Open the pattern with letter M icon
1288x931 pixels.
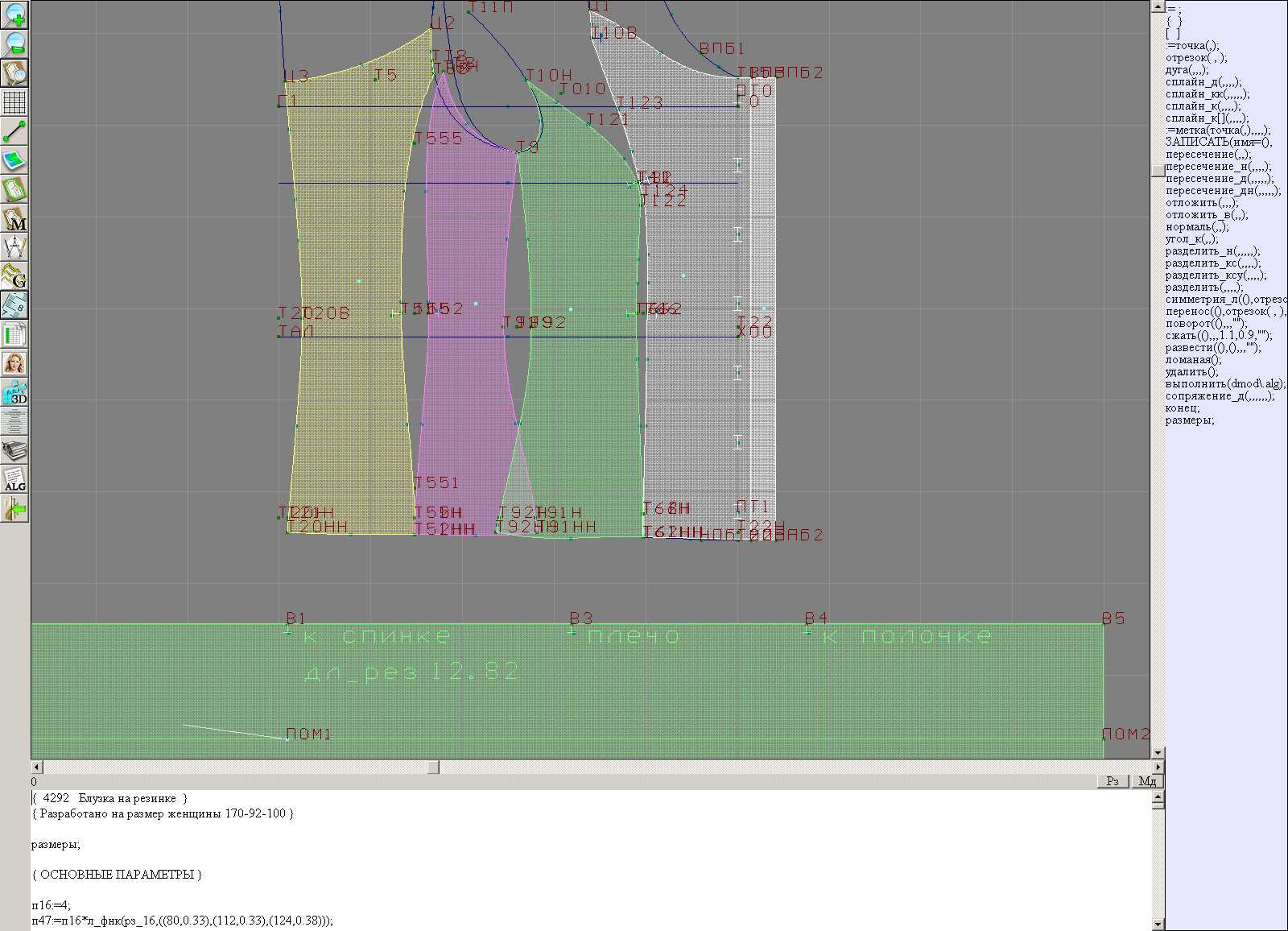[x=14, y=218]
